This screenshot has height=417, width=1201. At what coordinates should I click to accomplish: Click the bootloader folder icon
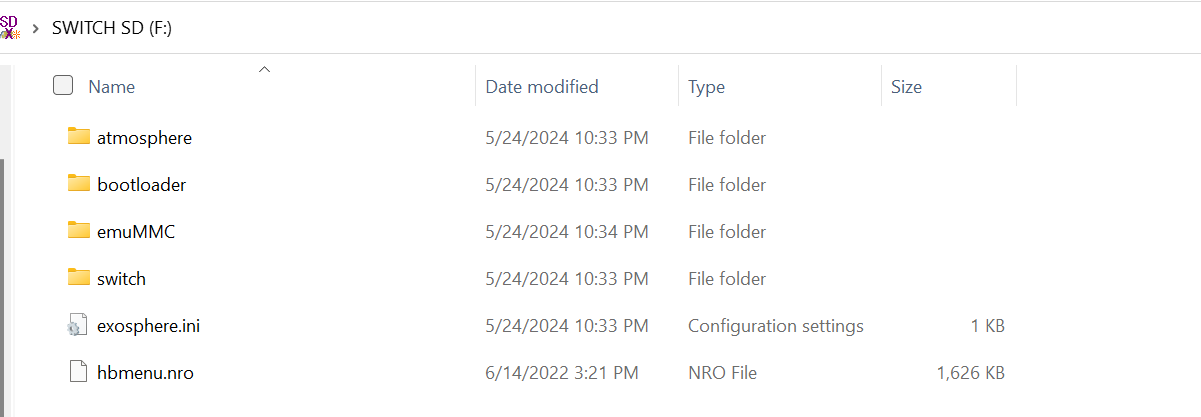click(79, 183)
